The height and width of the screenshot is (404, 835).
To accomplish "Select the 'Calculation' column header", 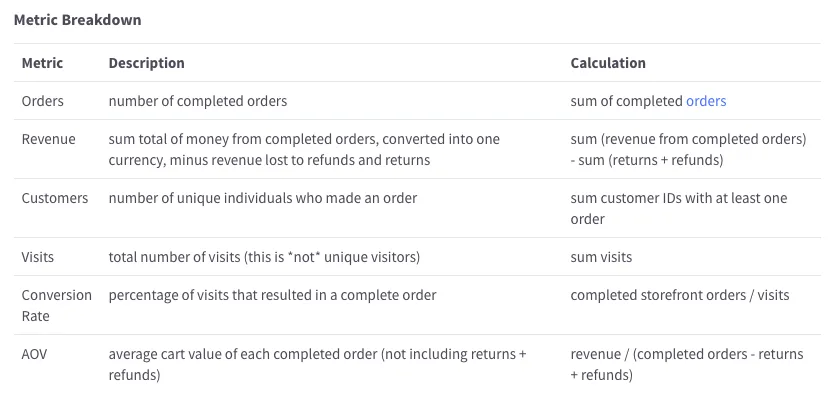I will 608,63.
